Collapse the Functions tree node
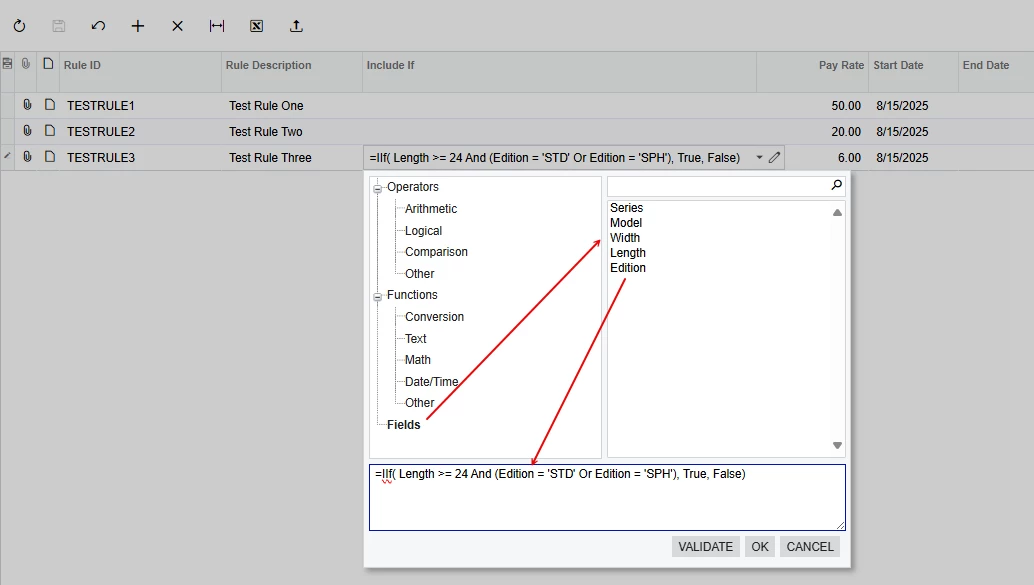The image size is (1034, 585). (379, 295)
